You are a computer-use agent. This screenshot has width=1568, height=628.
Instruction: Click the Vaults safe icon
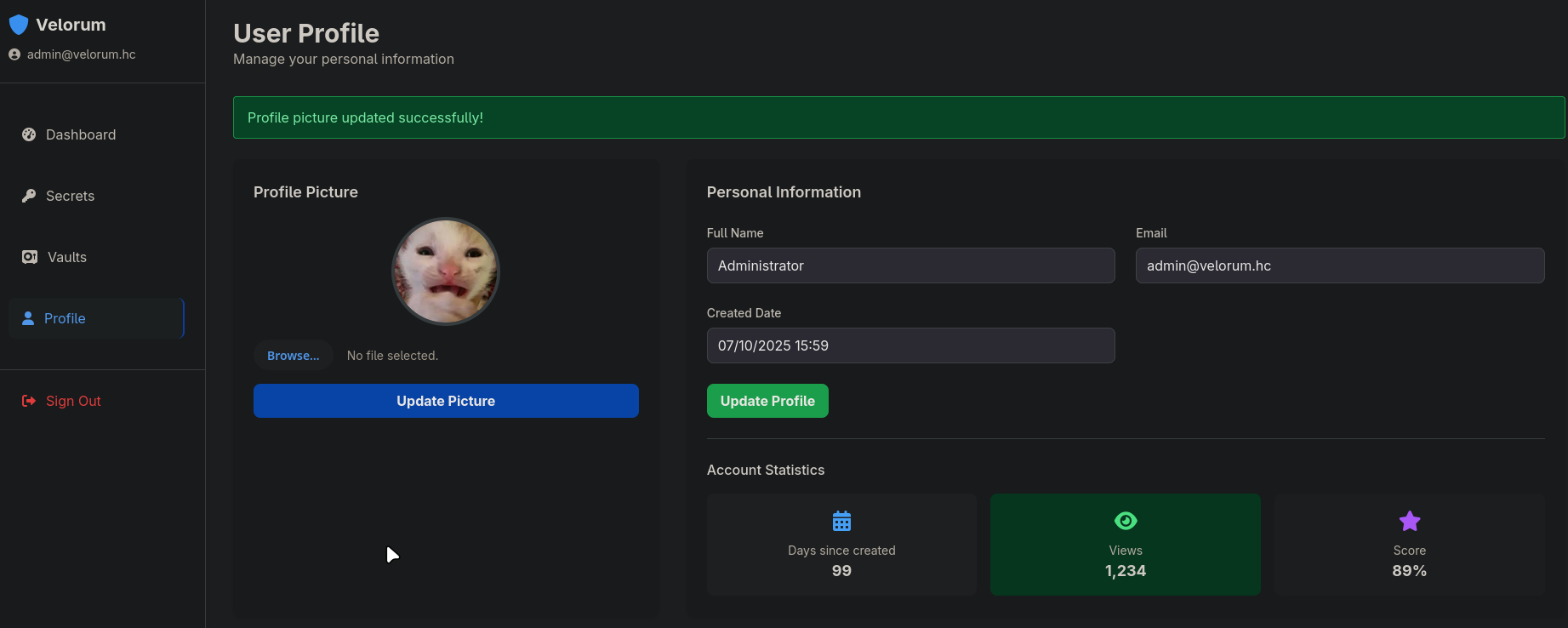click(30, 257)
